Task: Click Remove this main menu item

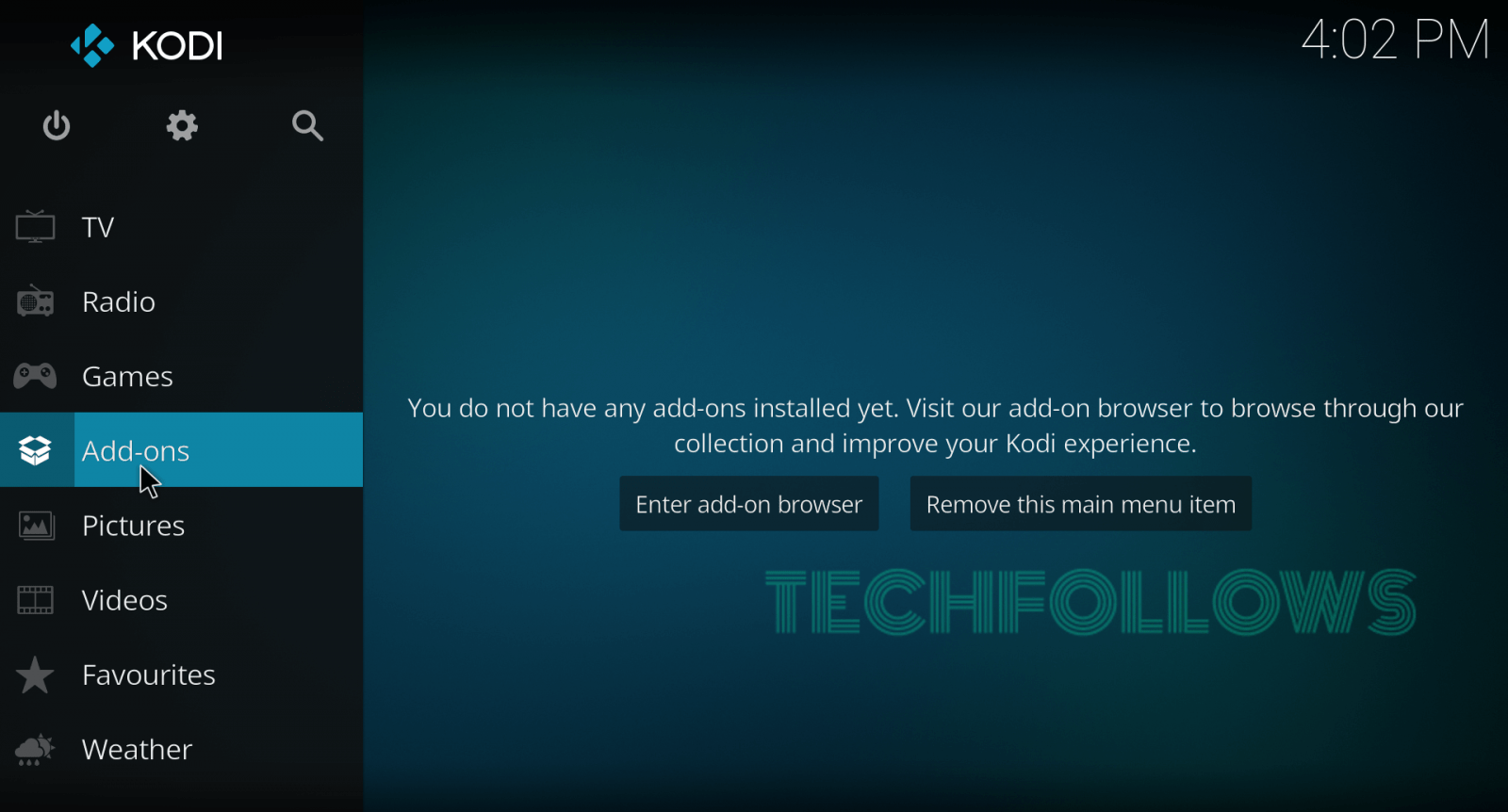Action: coord(1080,504)
